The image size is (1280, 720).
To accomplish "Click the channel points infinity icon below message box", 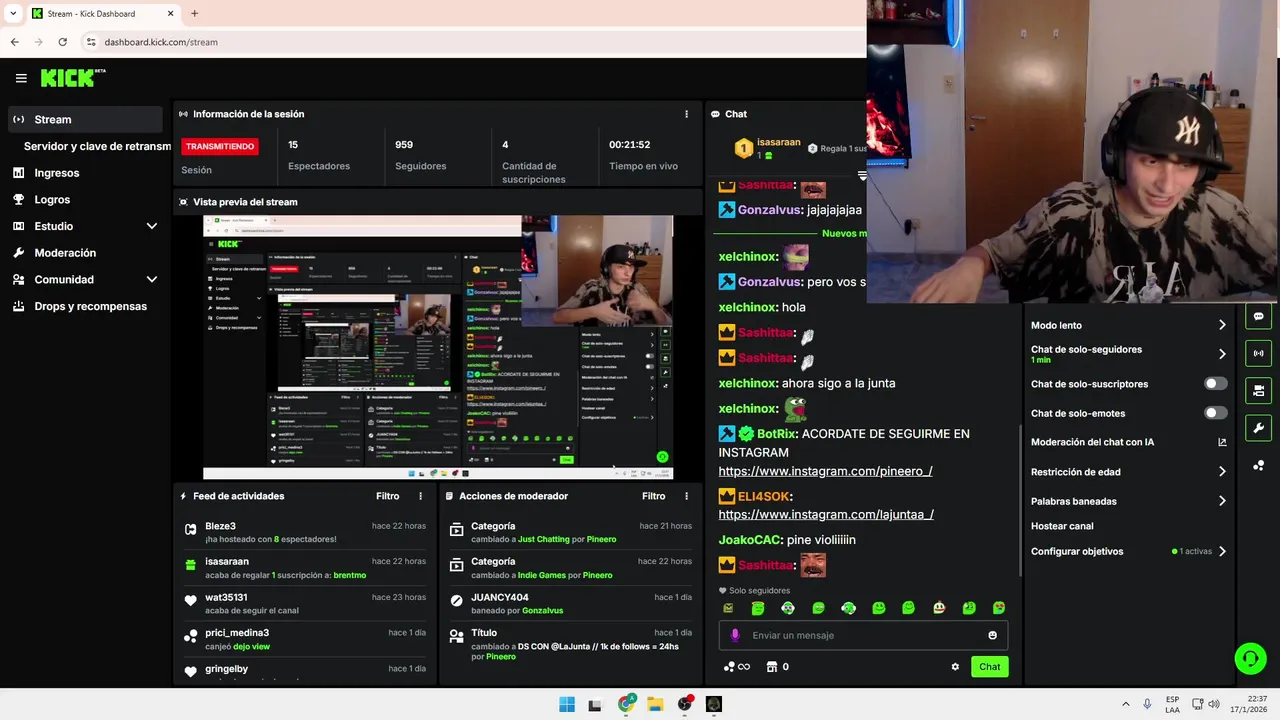I will point(737,667).
